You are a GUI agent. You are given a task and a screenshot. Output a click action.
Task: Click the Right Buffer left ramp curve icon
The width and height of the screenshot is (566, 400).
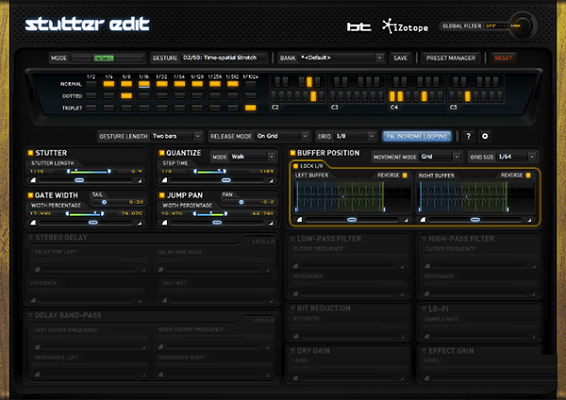[423, 219]
